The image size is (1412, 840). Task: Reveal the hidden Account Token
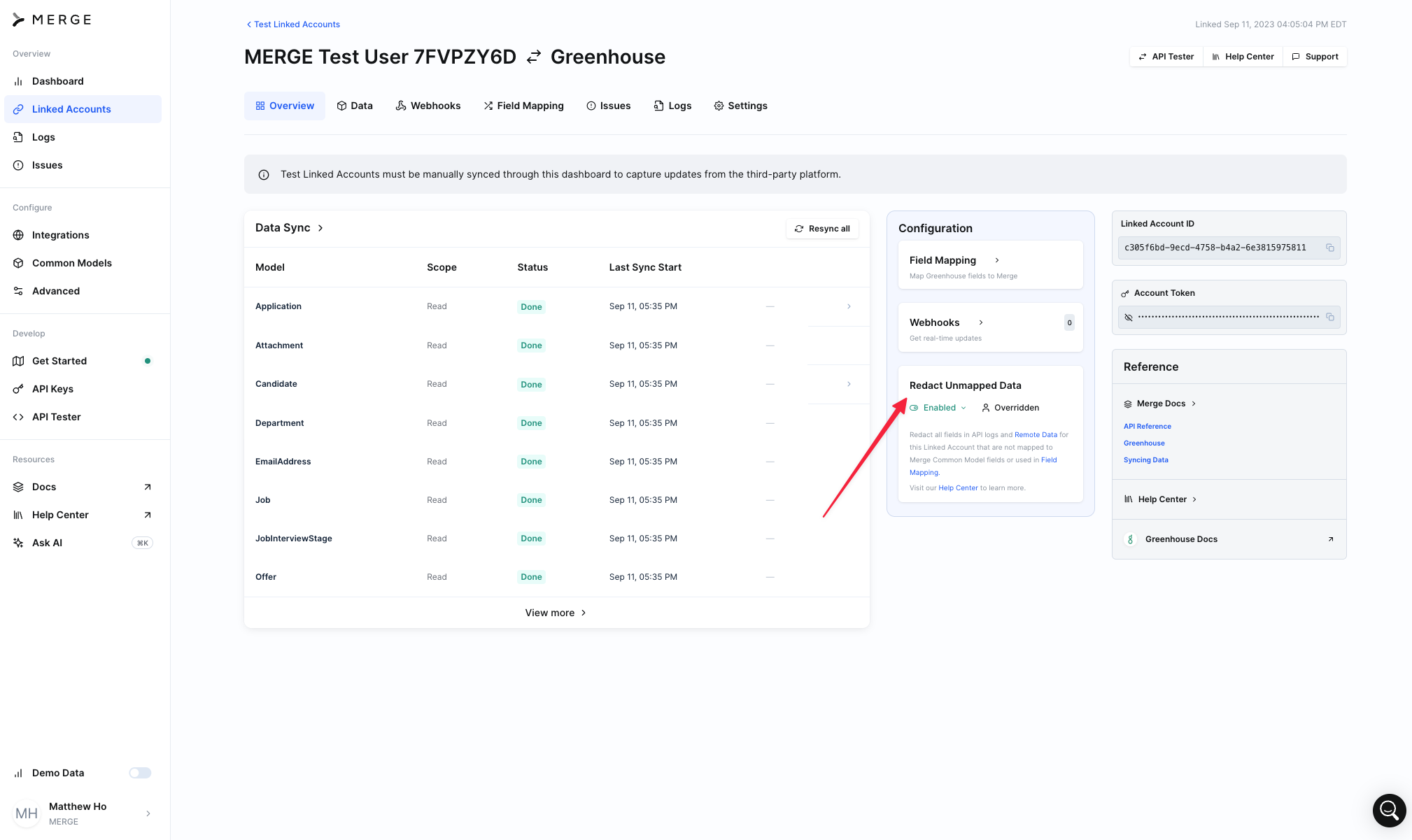point(1128,317)
